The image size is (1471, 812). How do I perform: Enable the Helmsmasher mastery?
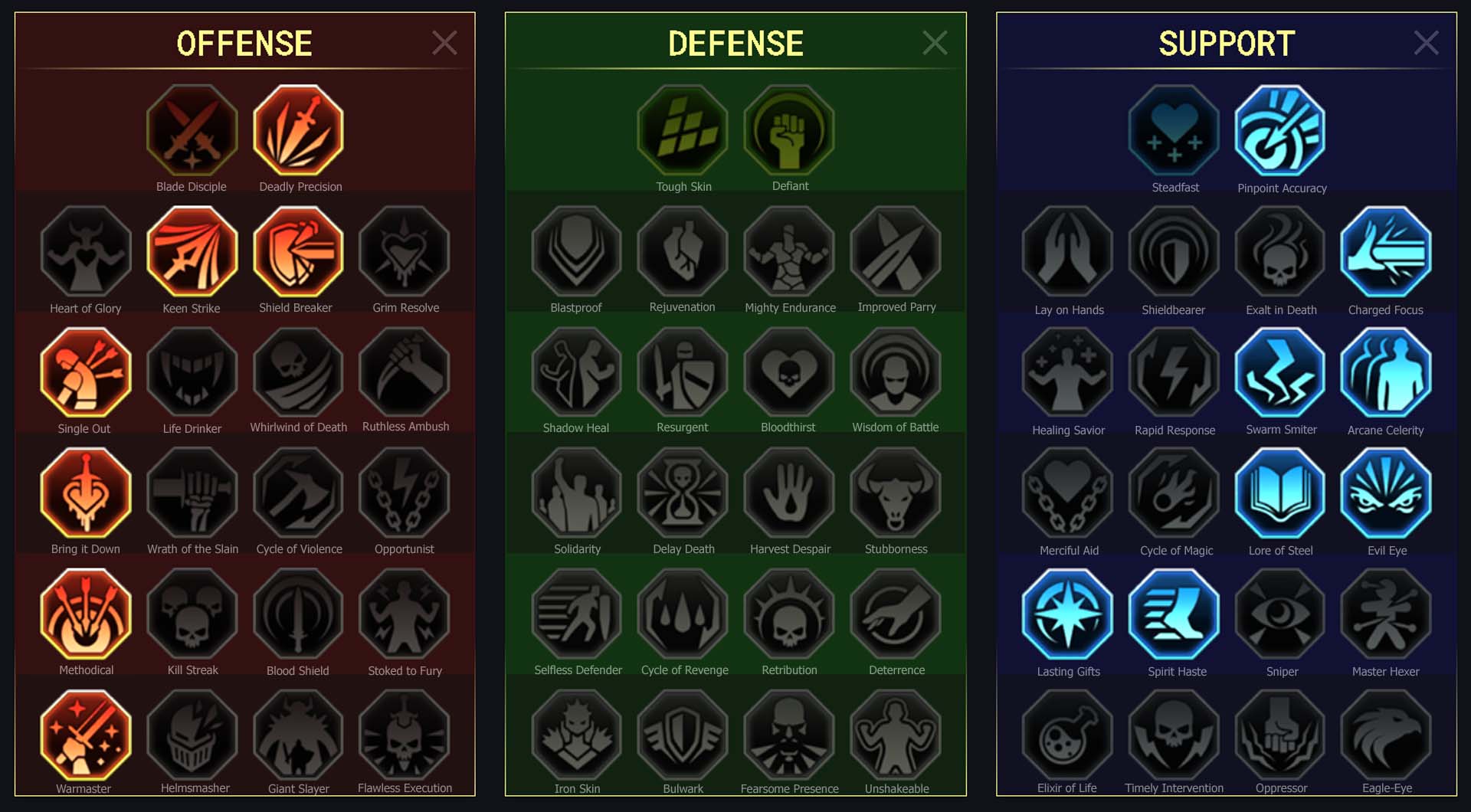(x=192, y=735)
